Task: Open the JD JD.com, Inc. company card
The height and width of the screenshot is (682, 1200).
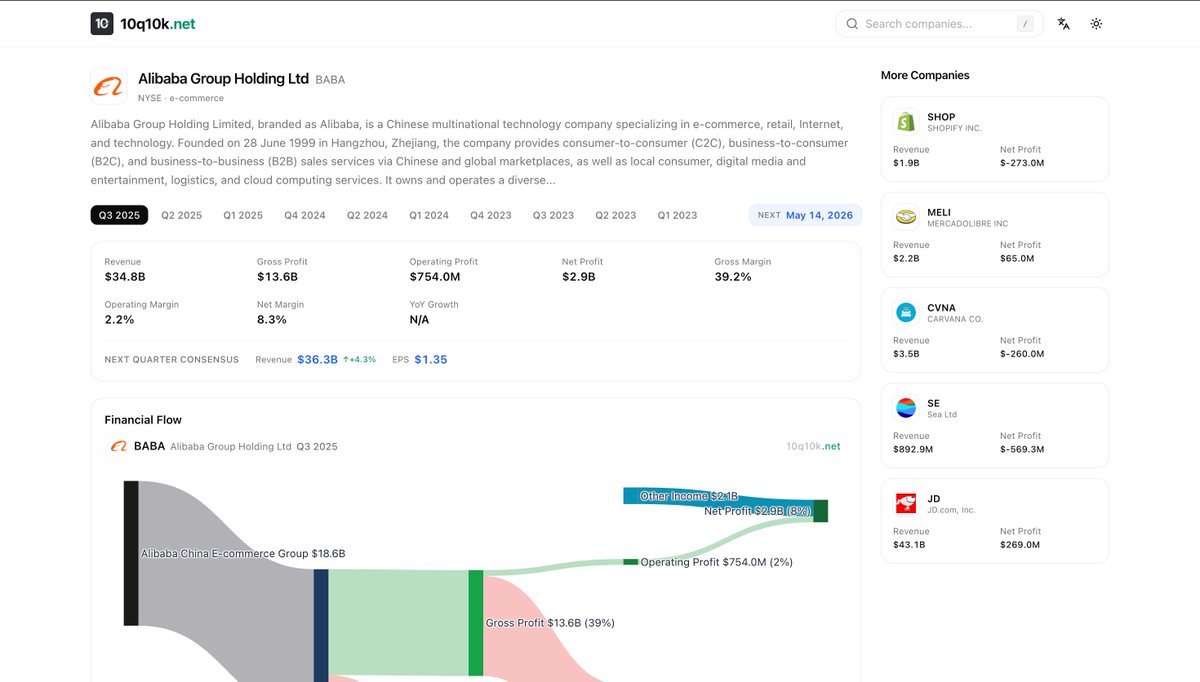Action: click(x=995, y=521)
